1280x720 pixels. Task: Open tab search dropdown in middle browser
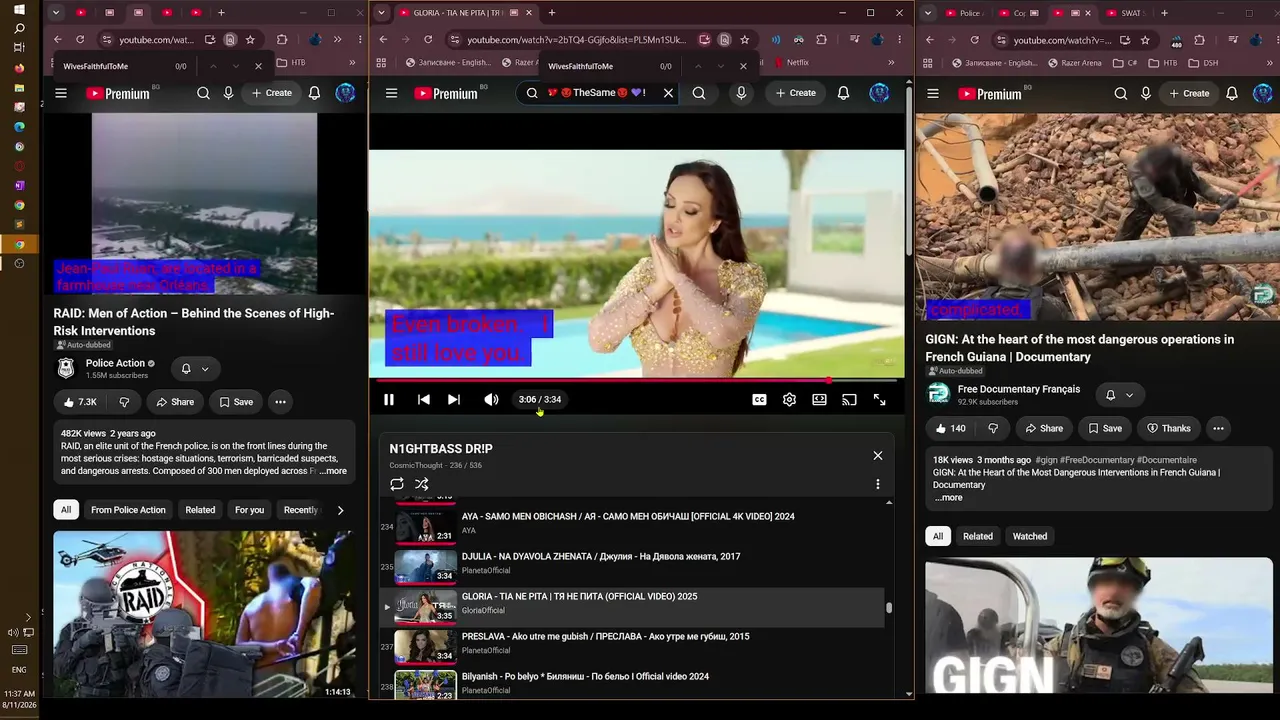[381, 13]
